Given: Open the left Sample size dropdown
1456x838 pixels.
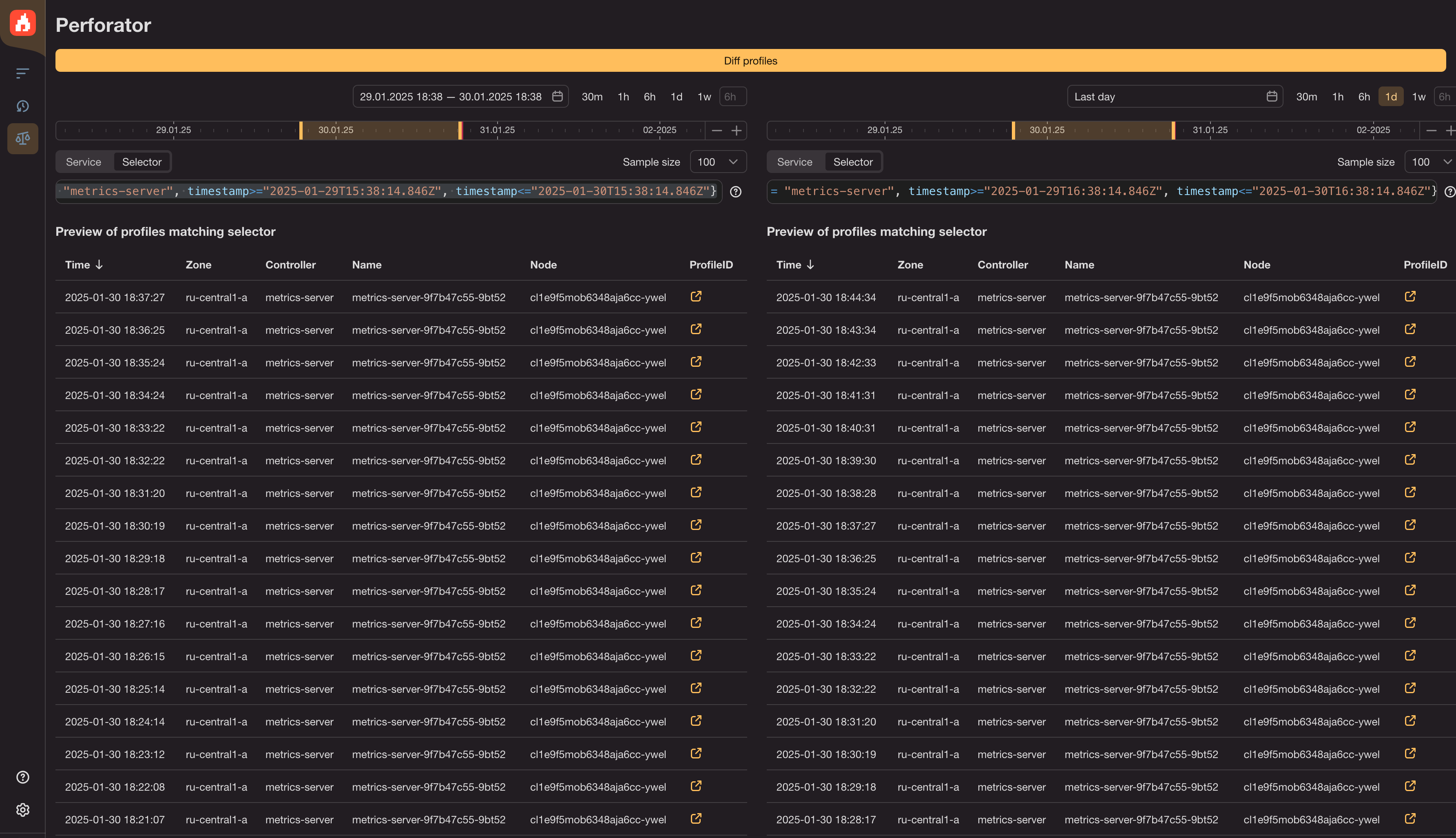Looking at the screenshot, I should coord(717,162).
